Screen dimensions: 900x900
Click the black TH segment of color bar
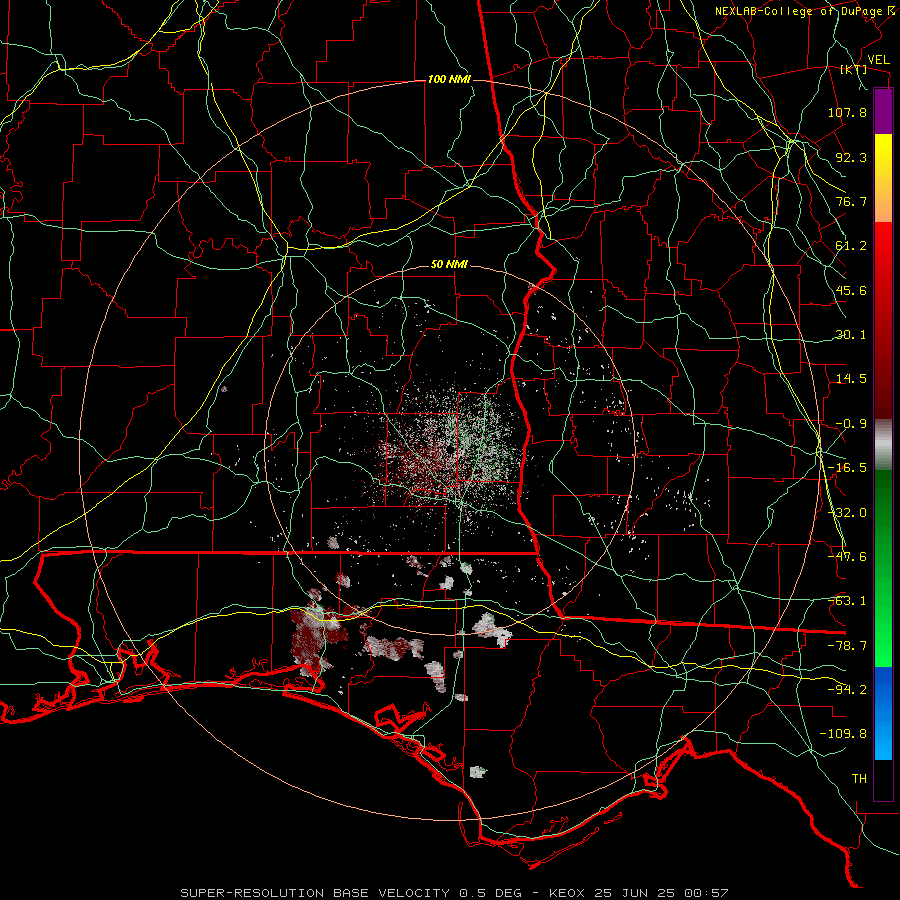883,780
